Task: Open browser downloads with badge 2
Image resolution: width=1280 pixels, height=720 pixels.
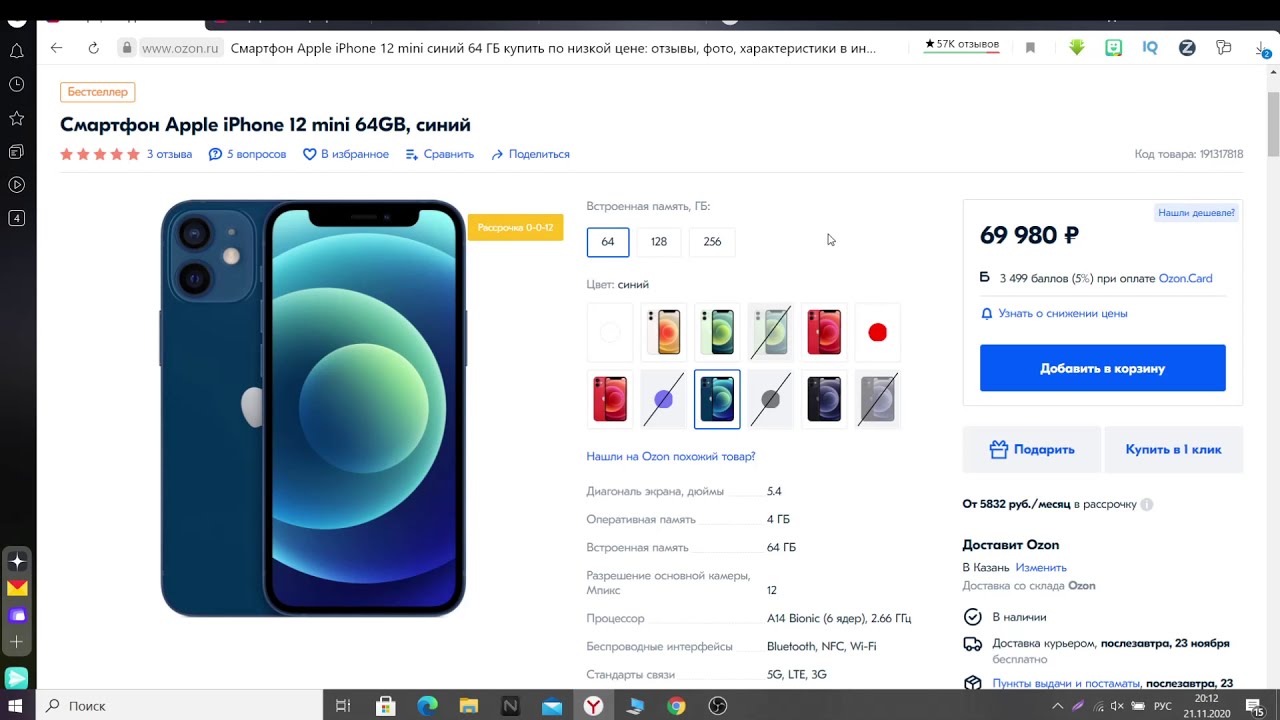Action: (x=1262, y=49)
